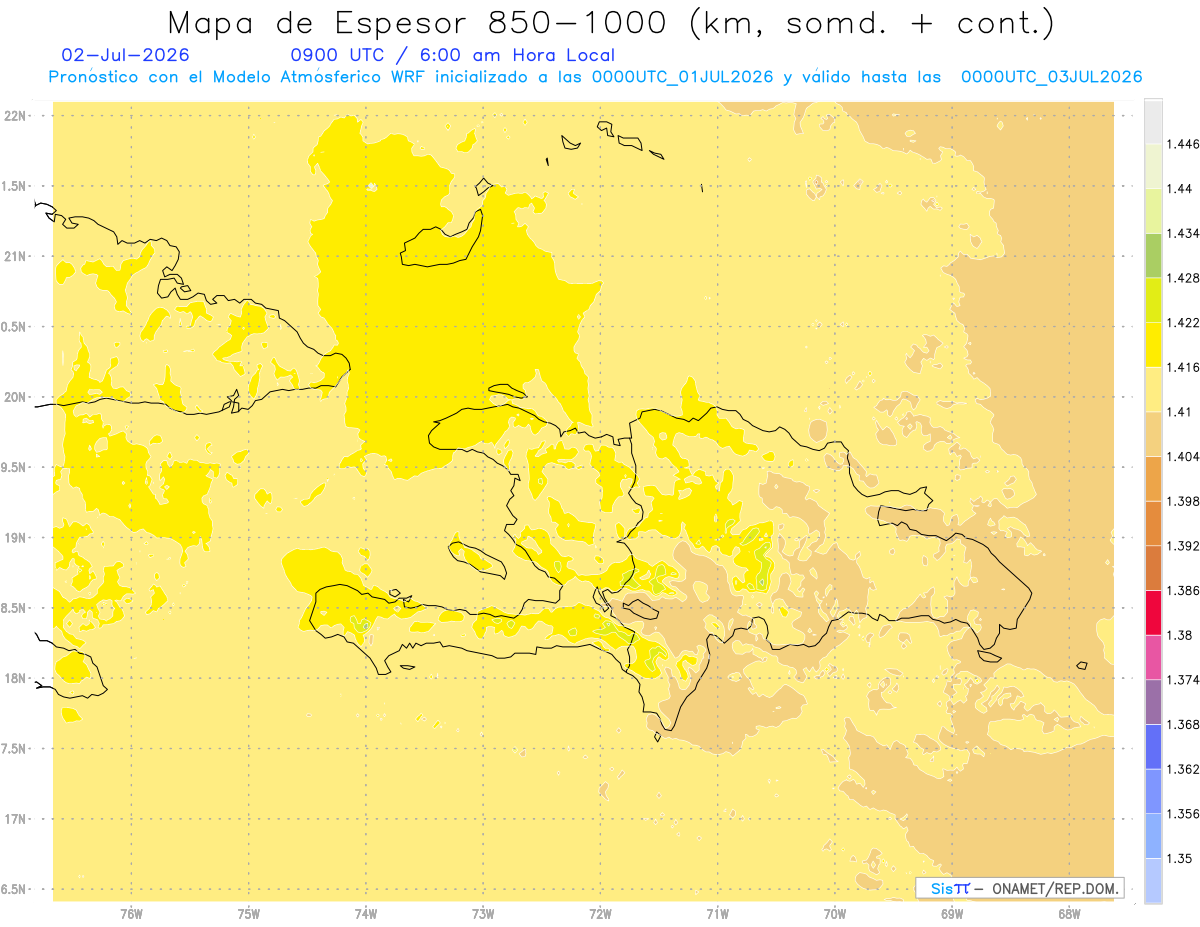
Task: Click the '73W' longitude label
Action: click(483, 914)
